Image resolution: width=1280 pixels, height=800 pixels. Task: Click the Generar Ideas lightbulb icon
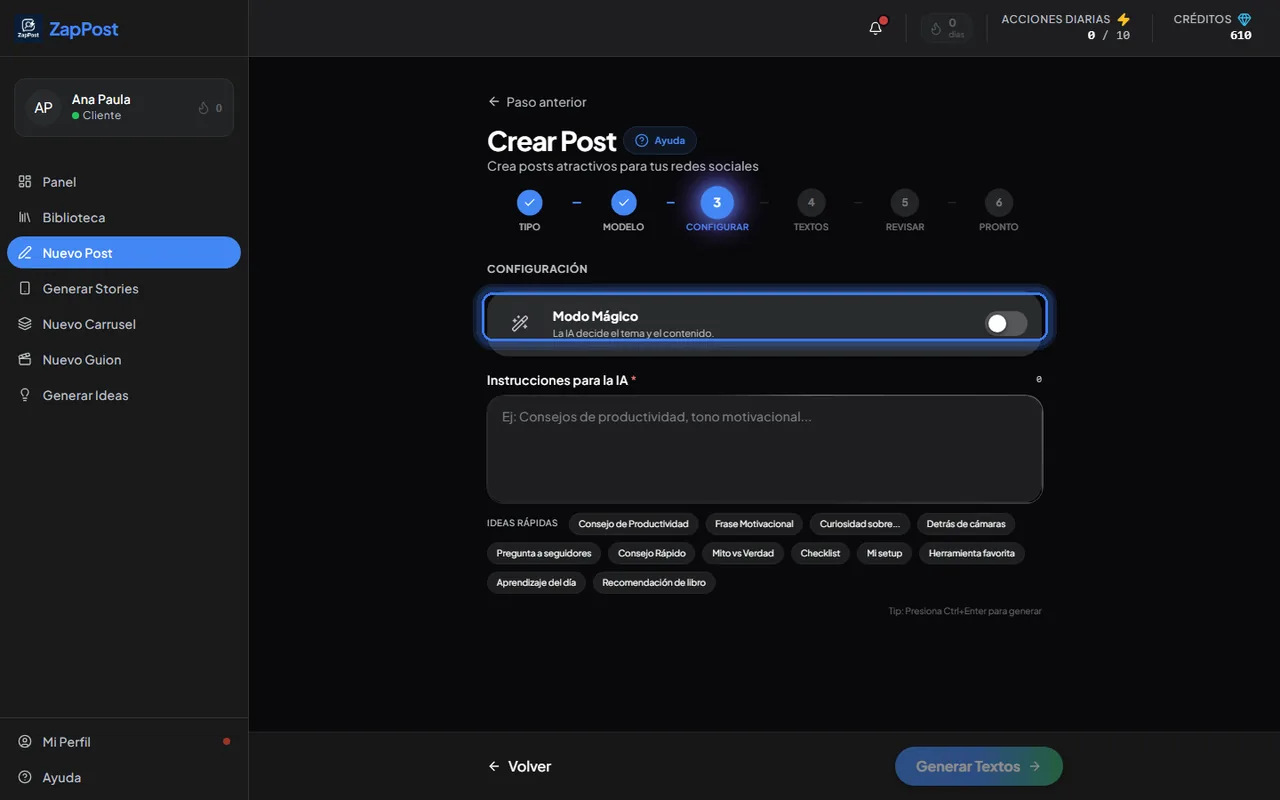coord(25,395)
